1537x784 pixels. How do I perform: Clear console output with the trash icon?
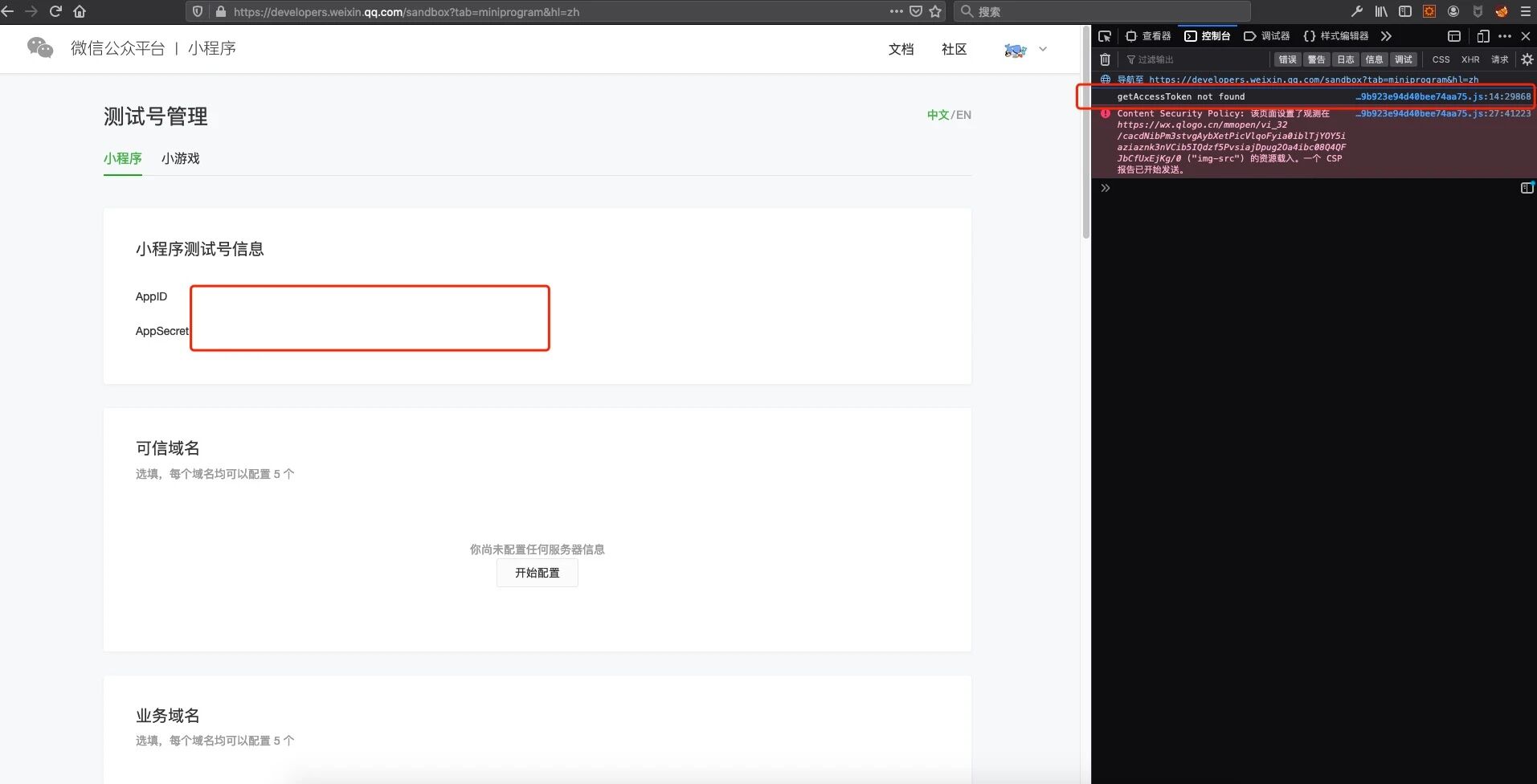(1106, 59)
